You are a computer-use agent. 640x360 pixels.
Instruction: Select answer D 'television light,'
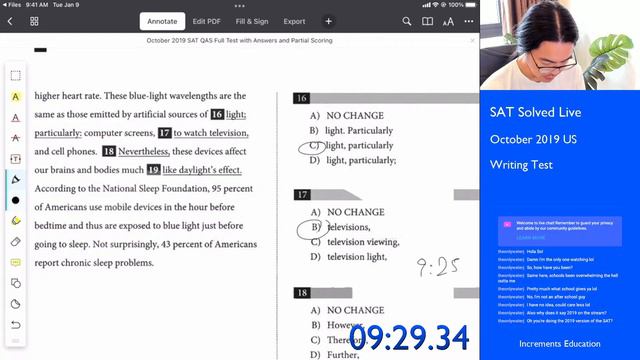coord(349,257)
